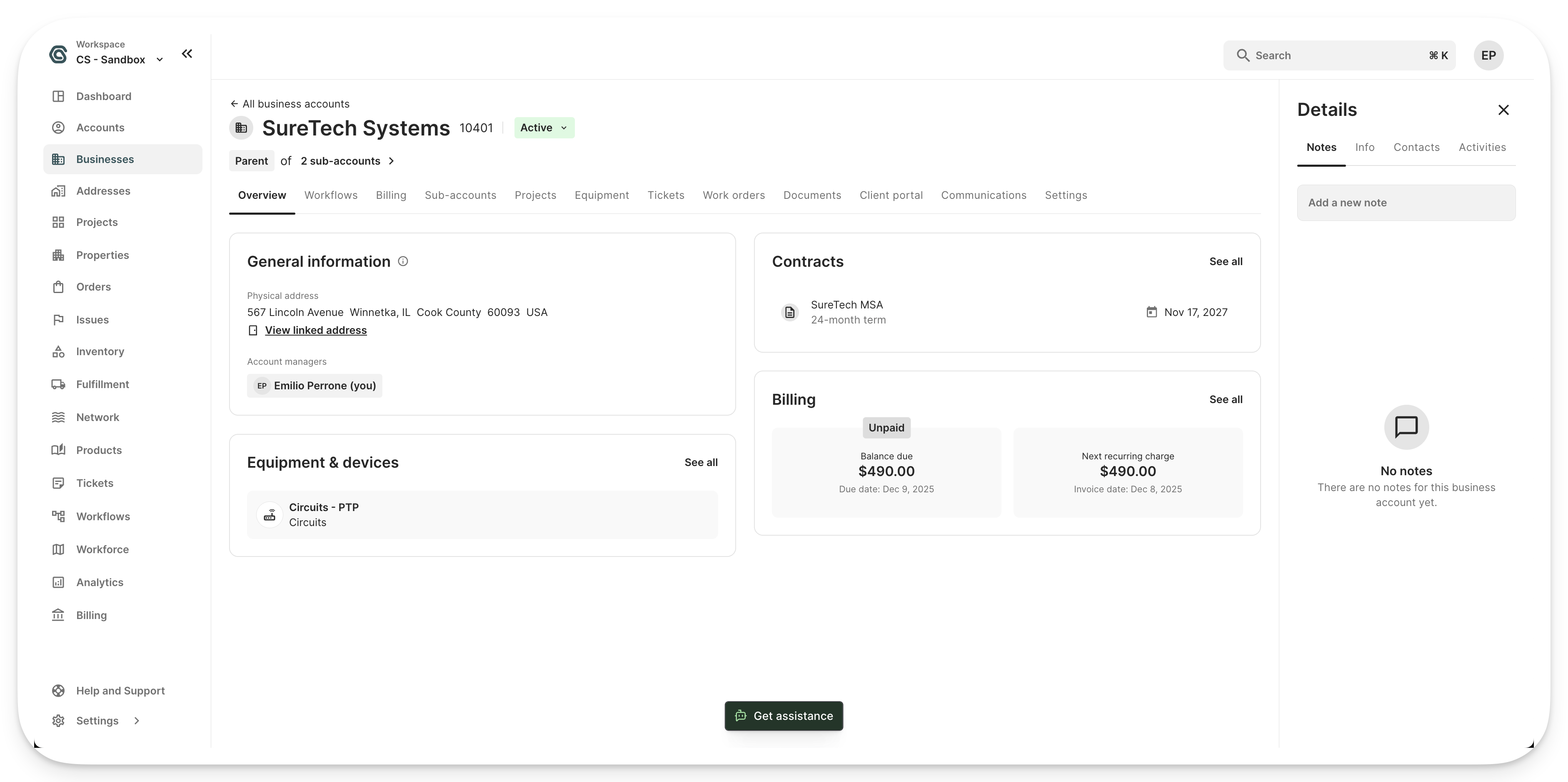
Task: Click View linked address link
Action: [315, 330]
